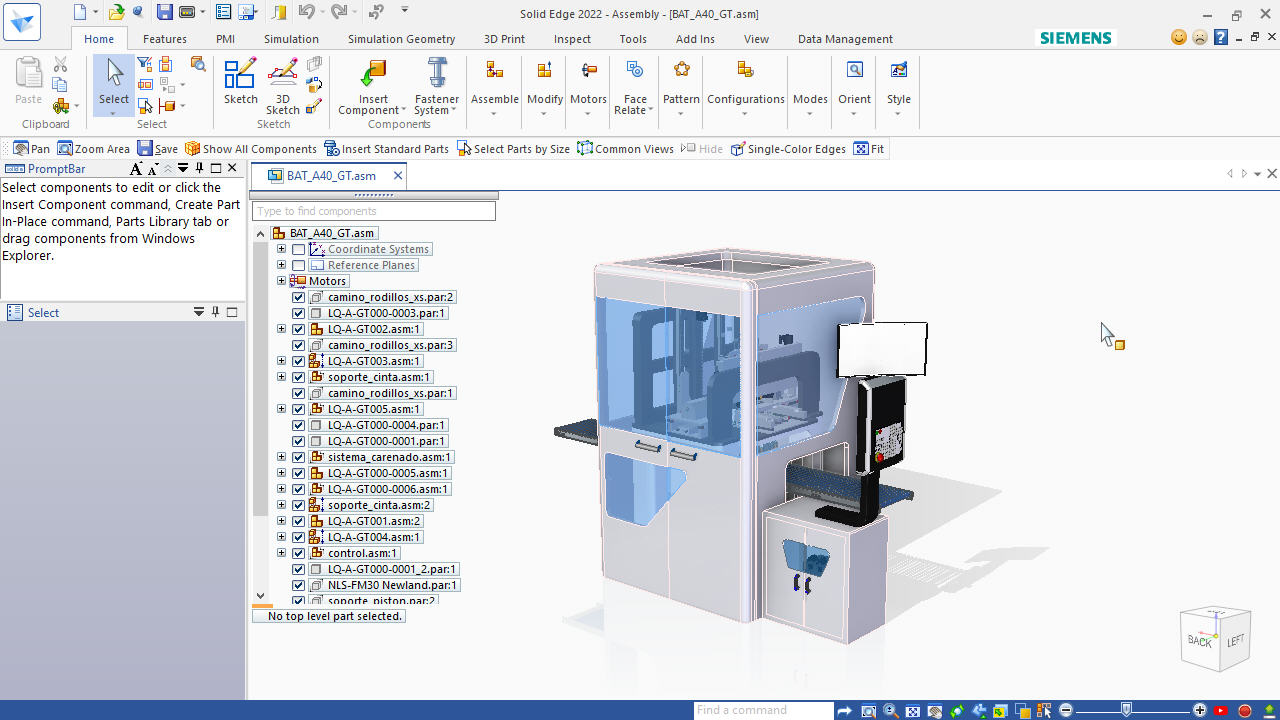This screenshot has width=1280, height=720.
Task: Open the Simulation Geometry tab
Action: pos(401,39)
